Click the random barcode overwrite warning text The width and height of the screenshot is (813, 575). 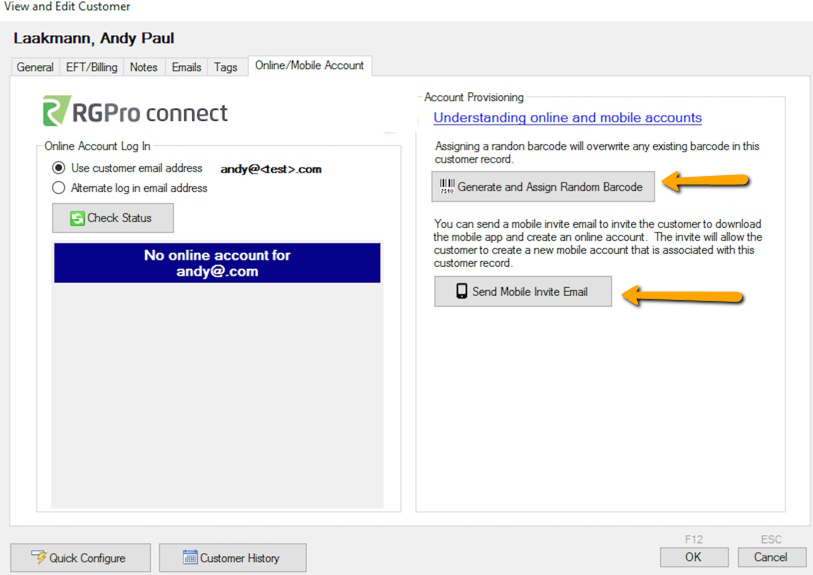click(597, 152)
